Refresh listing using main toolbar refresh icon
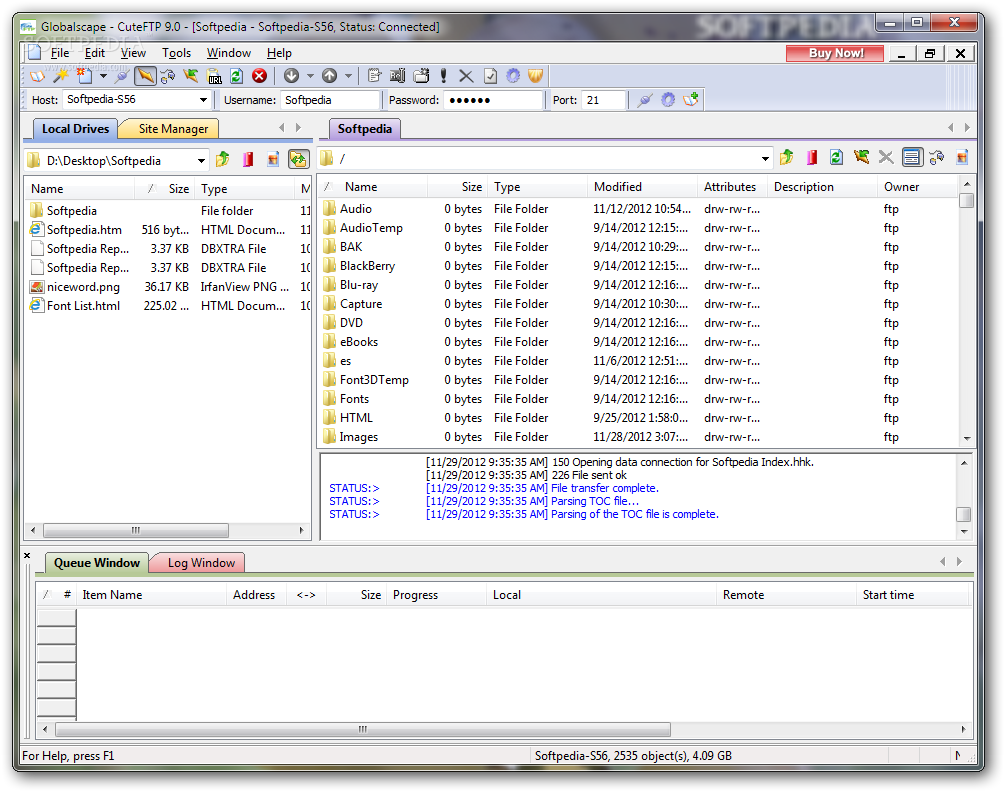 (237, 76)
